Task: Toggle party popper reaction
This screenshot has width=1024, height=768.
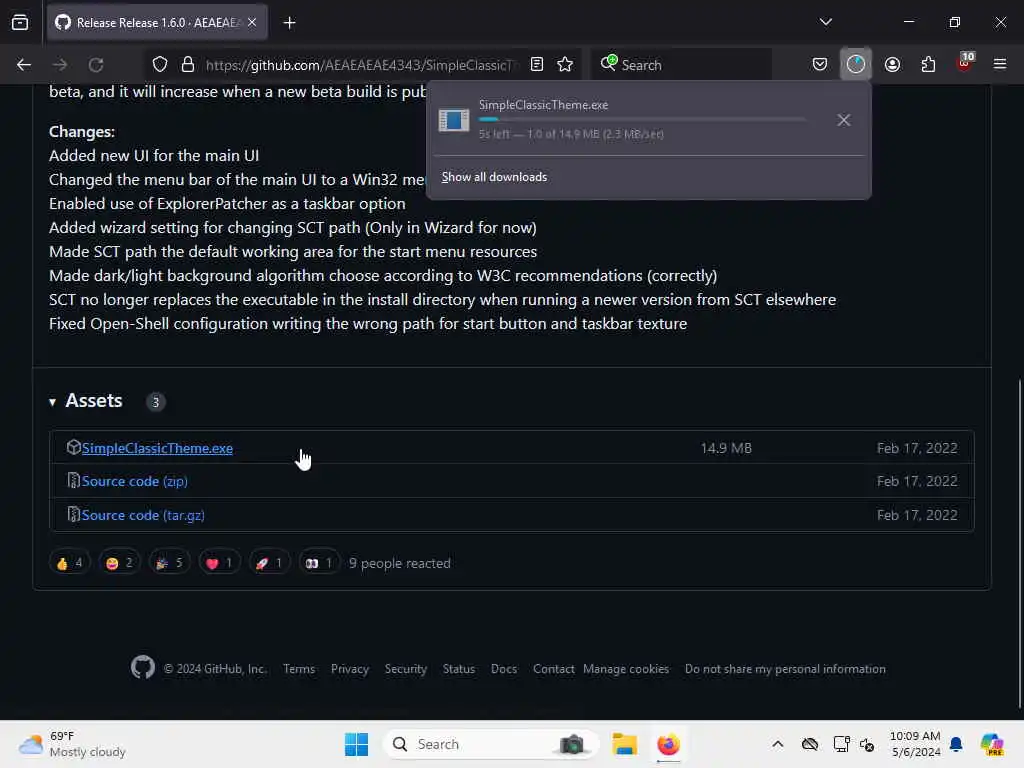Action: (169, 563)
